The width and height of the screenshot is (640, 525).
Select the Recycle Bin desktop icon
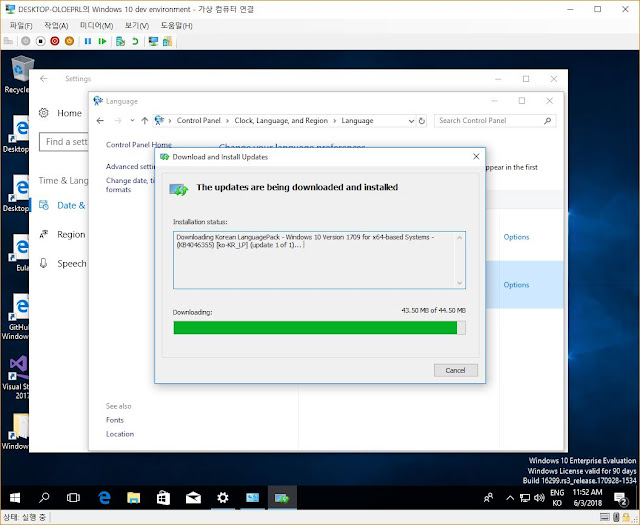pyautogui.click(x=17, y=74)
